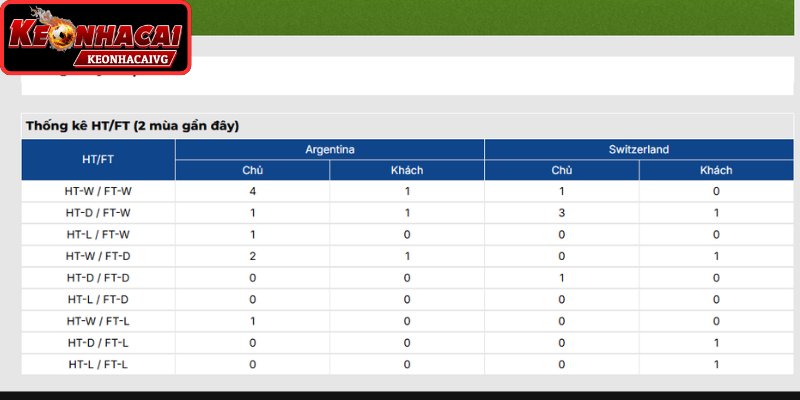
Task: Click the Argentina column group header
Action: (330, 149)
